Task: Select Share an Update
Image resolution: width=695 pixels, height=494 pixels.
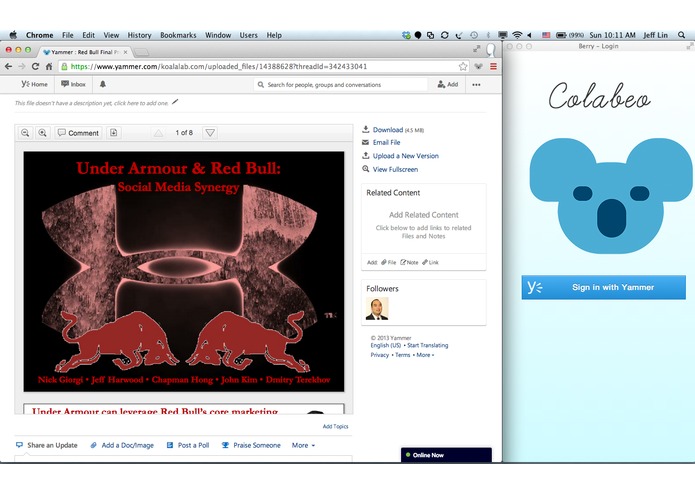Action: [x=47, y=445]
